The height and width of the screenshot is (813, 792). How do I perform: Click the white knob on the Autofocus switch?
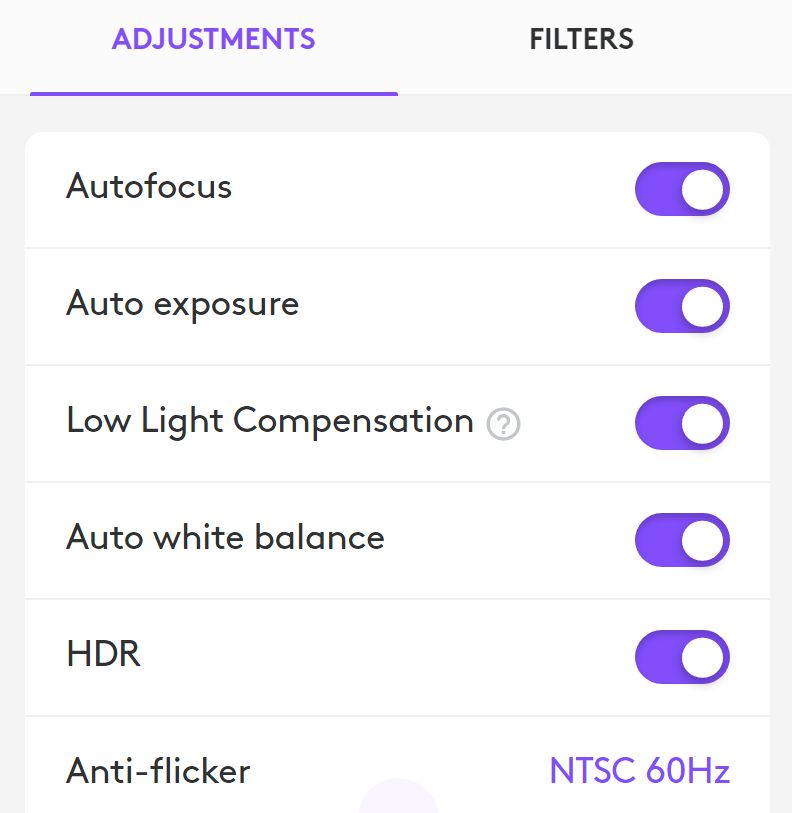702,189
